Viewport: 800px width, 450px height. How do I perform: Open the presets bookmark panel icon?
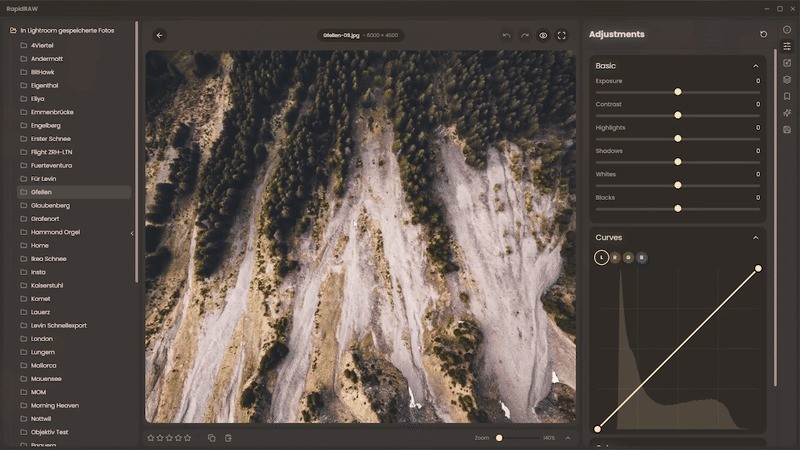click(x=787, y=96)
